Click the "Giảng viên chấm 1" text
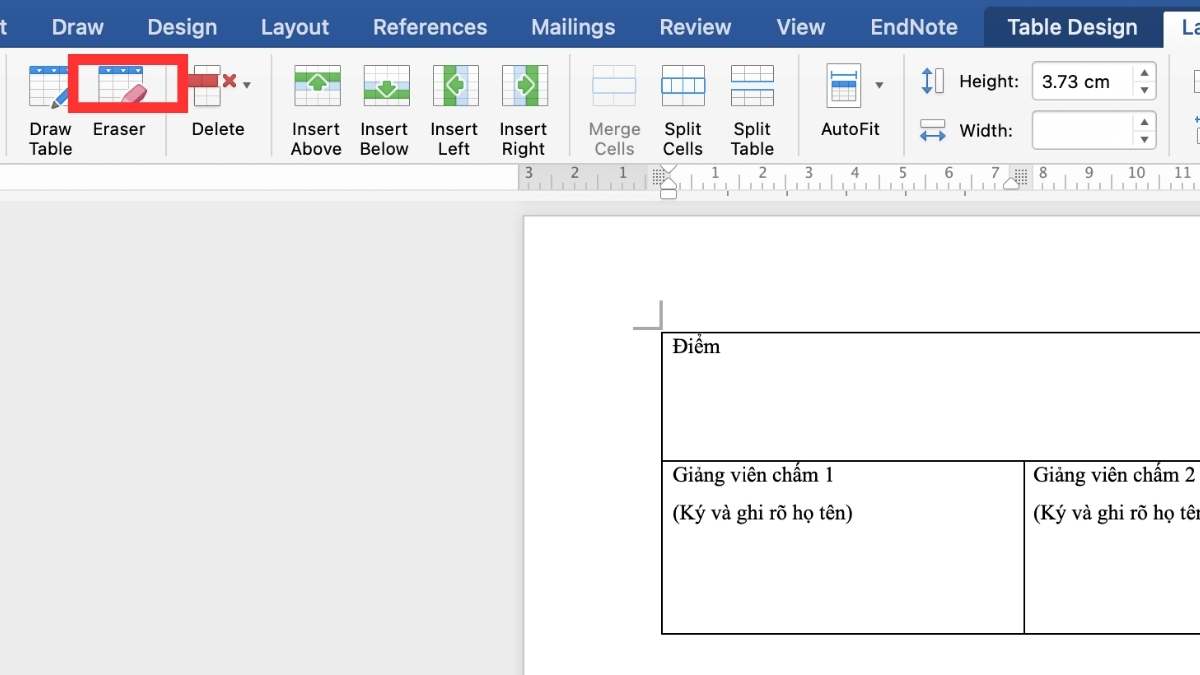 pyautogui.click(x=752, y=475)
